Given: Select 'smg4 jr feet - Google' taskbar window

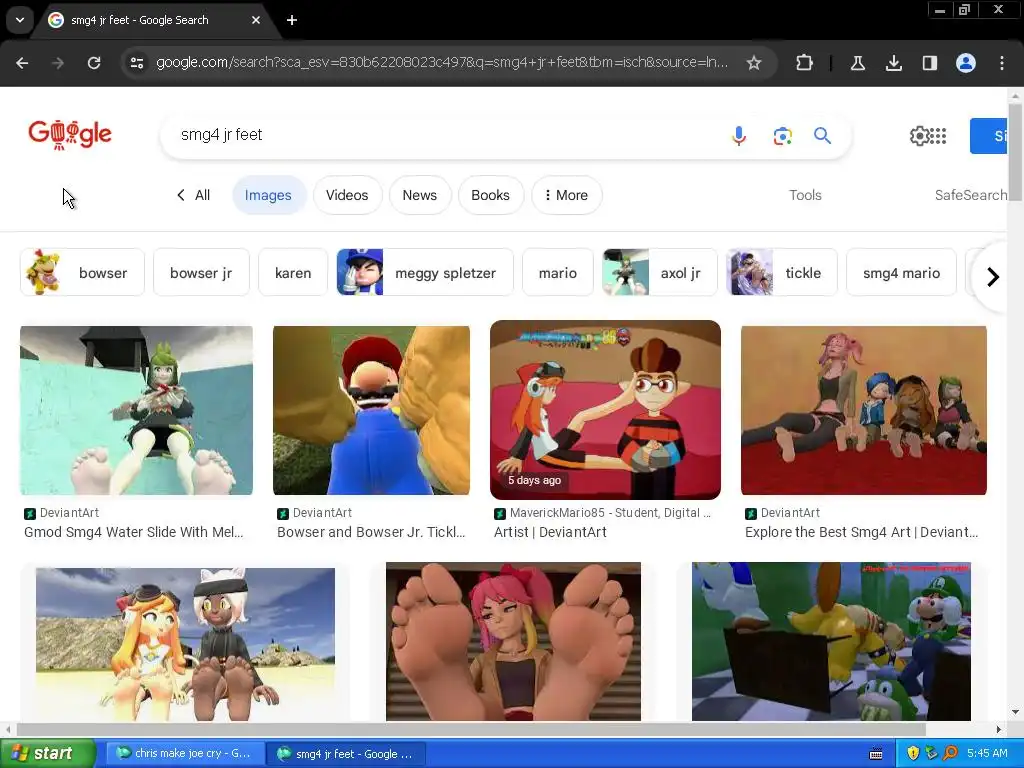Looking at the screenshot, I should [x=346, y=754].
